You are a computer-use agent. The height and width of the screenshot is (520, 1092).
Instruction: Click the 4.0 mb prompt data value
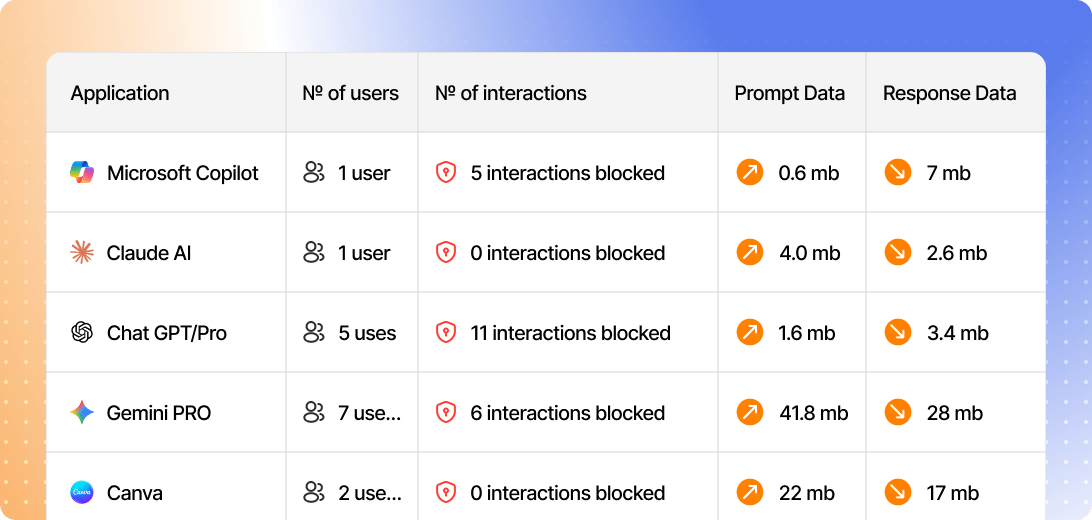pyautogui.click(x=809, y=253)
